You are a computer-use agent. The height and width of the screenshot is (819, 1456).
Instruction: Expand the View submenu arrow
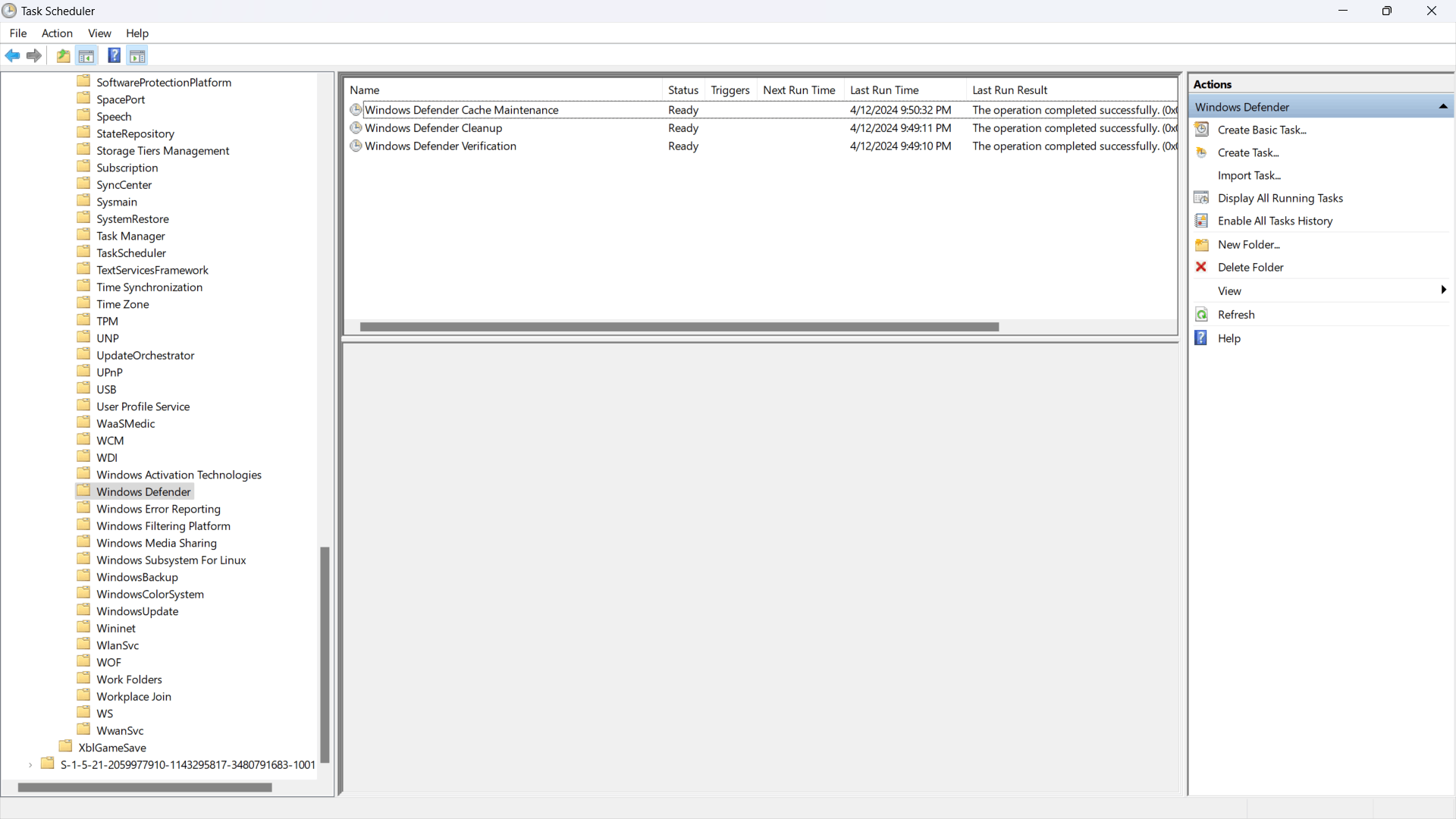coord(1443,290)
